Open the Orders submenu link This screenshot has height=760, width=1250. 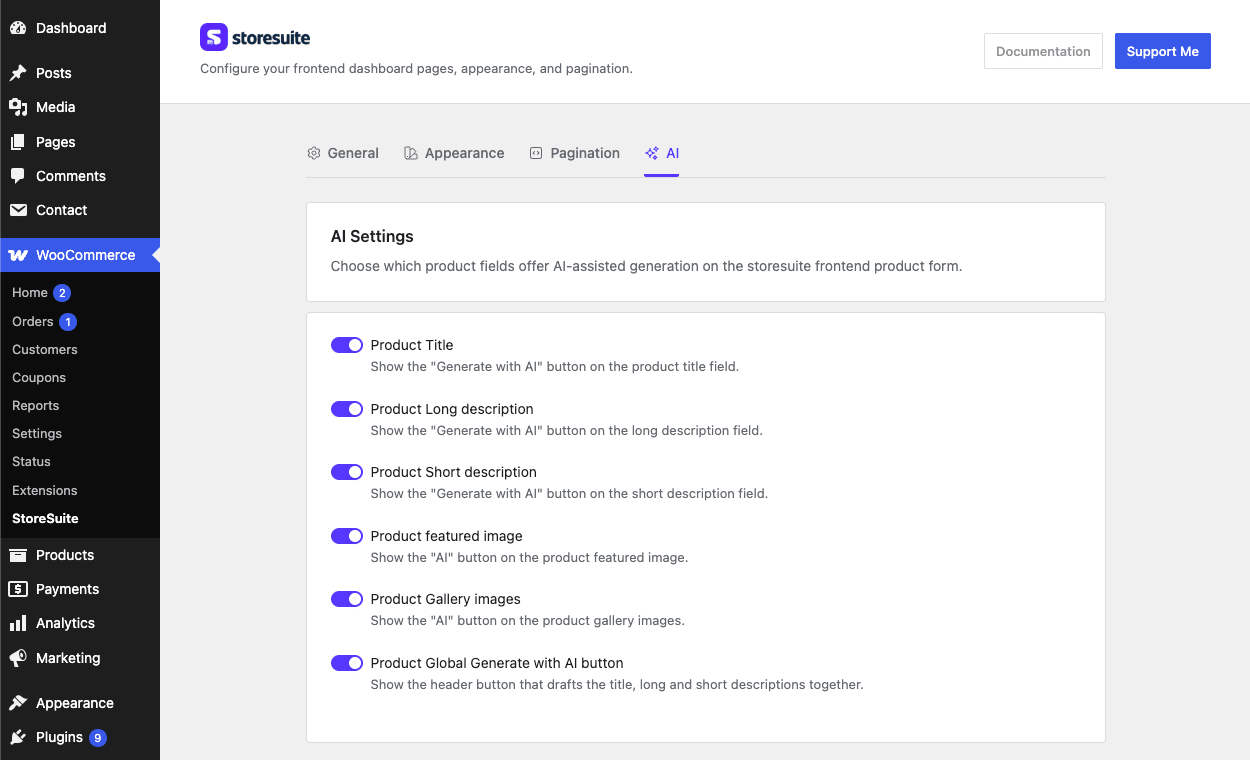tap(33, 322)
